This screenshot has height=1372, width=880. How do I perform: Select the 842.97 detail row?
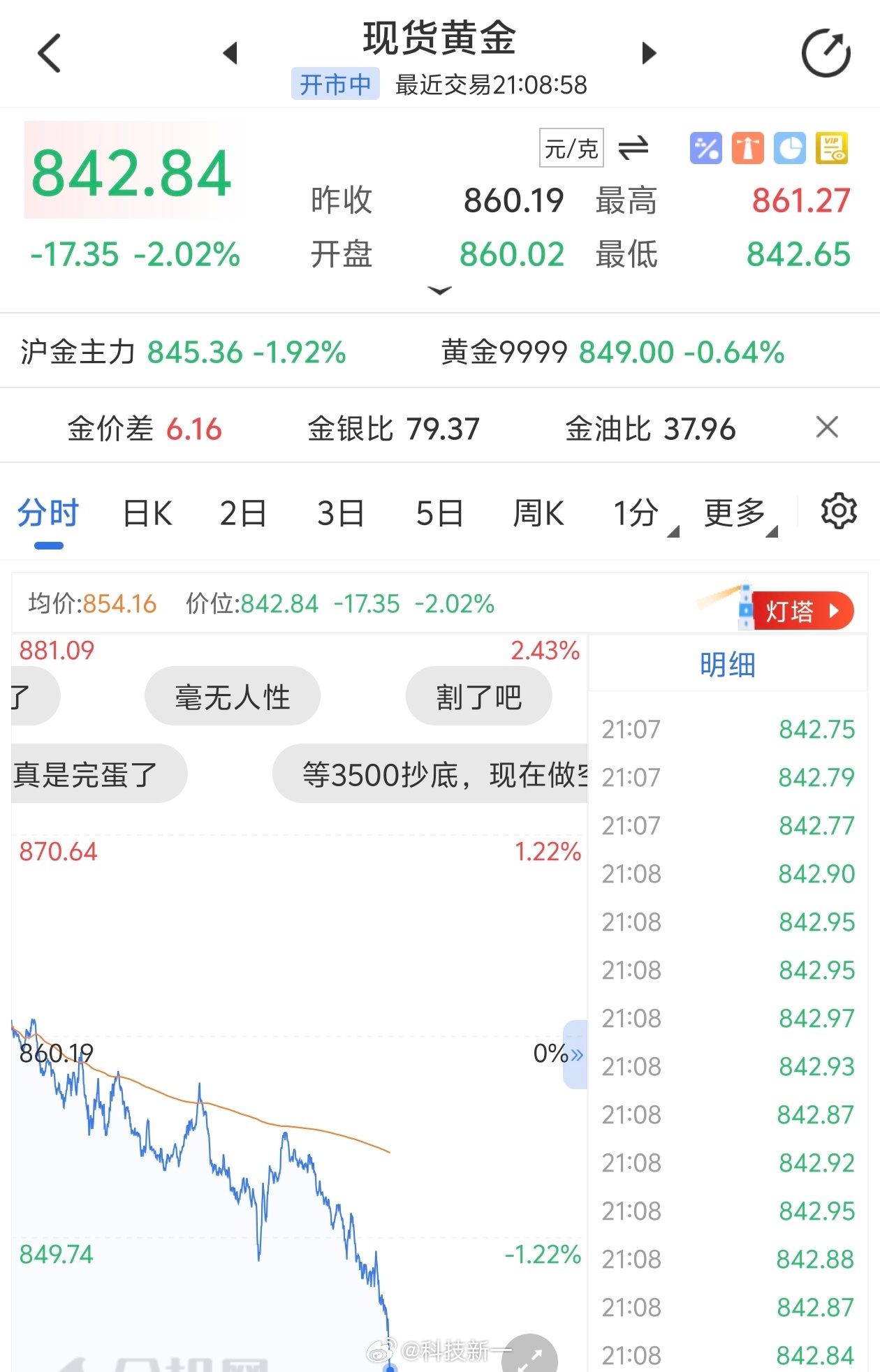728,1019
